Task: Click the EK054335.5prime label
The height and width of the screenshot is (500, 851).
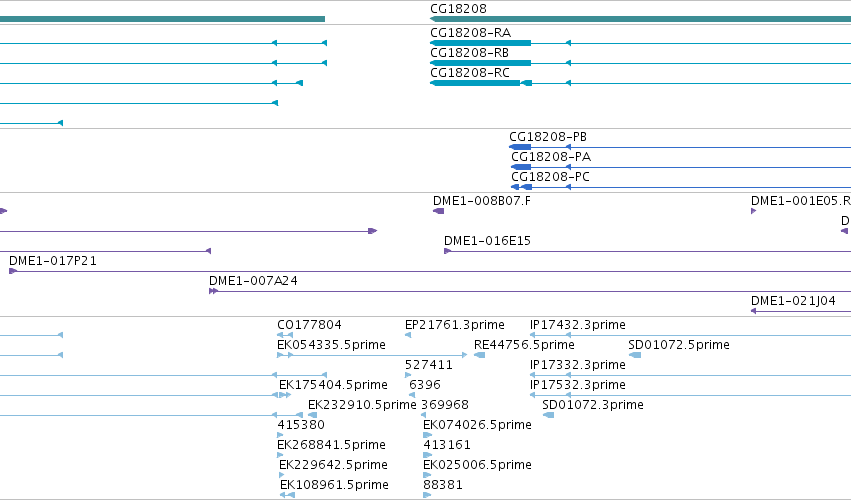Action: [332, 345]
